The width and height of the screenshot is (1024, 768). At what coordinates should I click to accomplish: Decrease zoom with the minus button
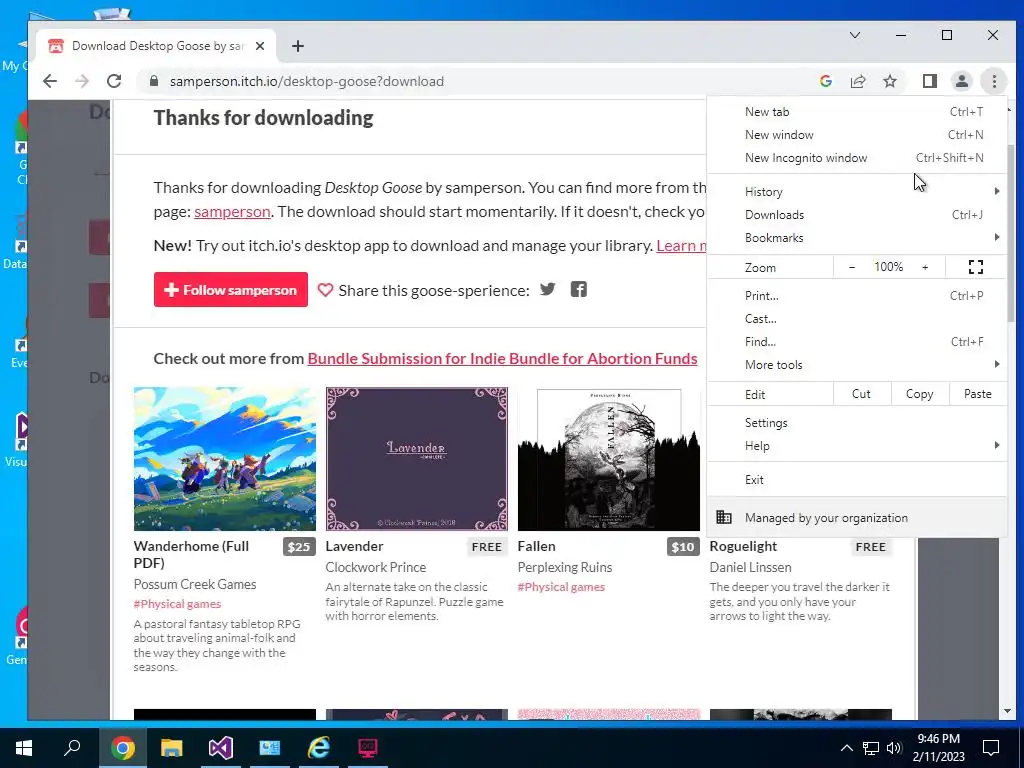coord(852,267)
